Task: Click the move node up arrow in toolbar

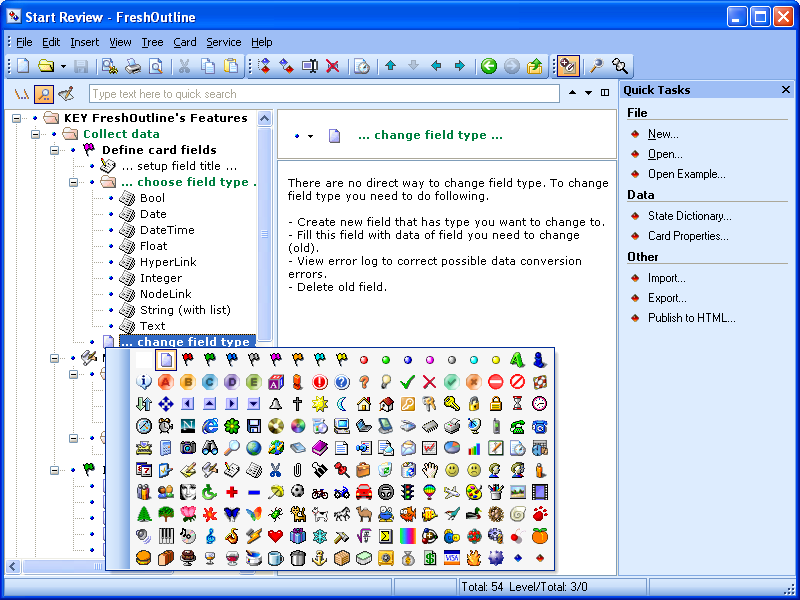Action: click(390, 65)
